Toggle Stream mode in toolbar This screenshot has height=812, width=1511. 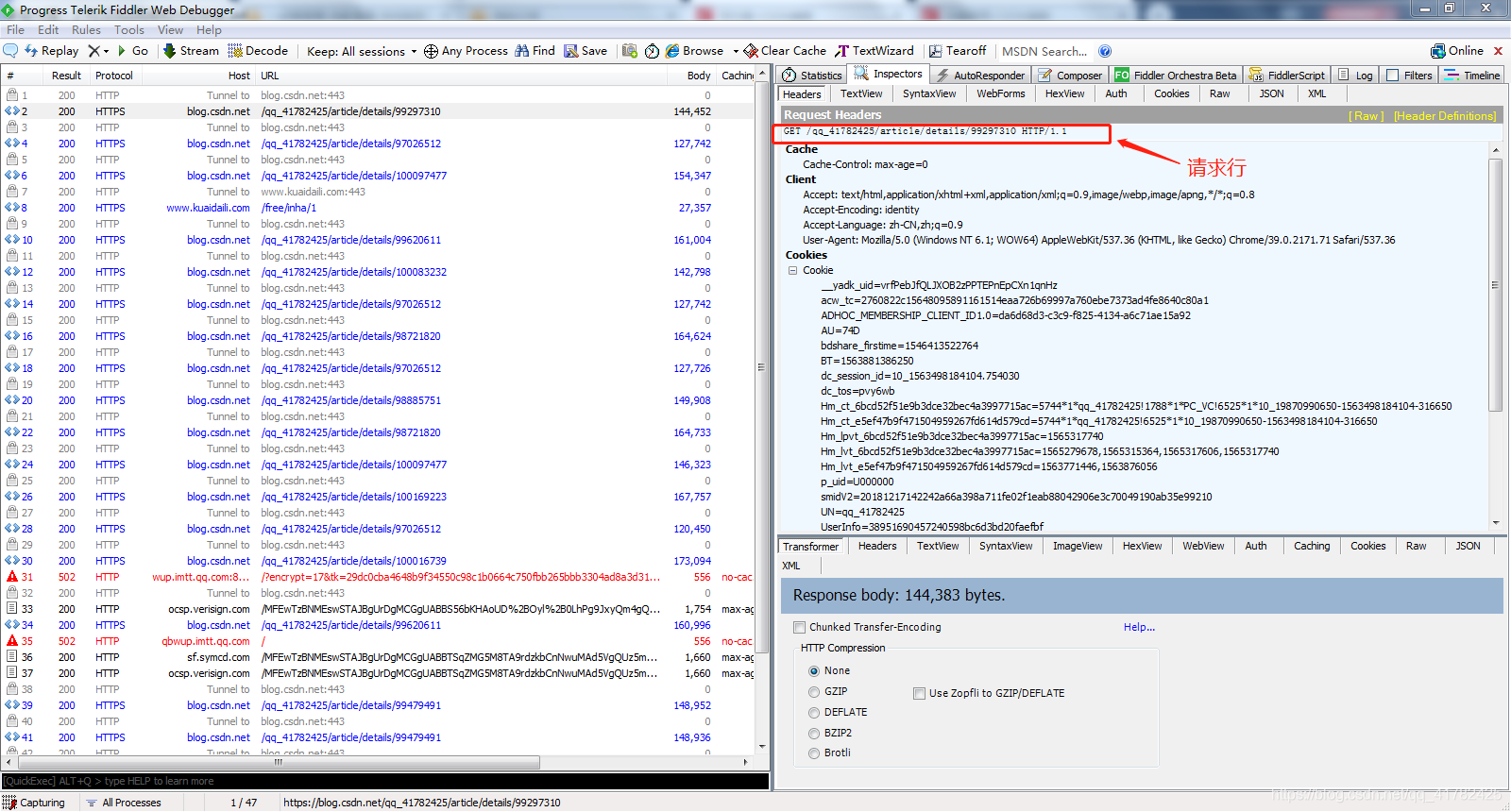tap(191, 51)
